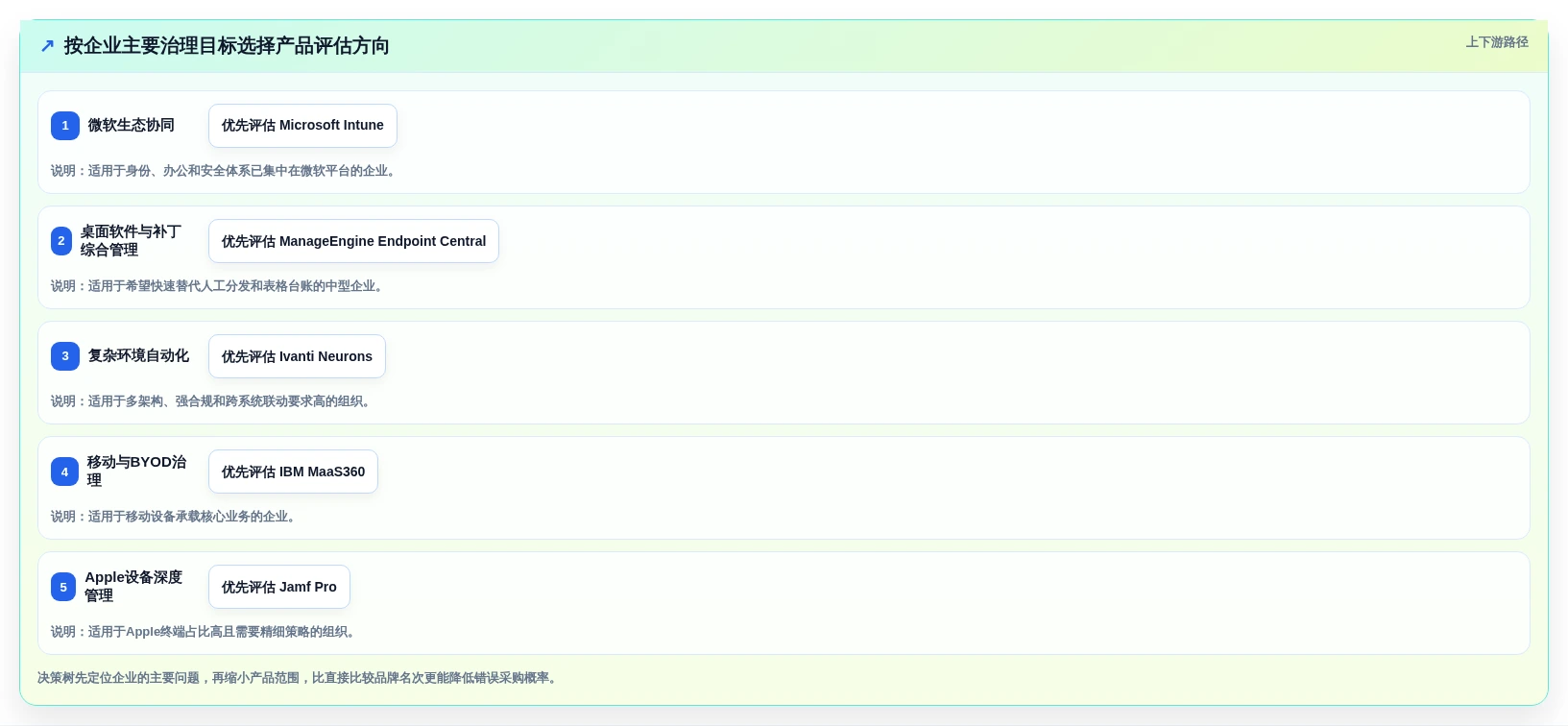This screenshot has width=1568, height=726.
Task: Select 优先评估 ManageEngine Endpoint Central button
Action: (x=353, y=241)
